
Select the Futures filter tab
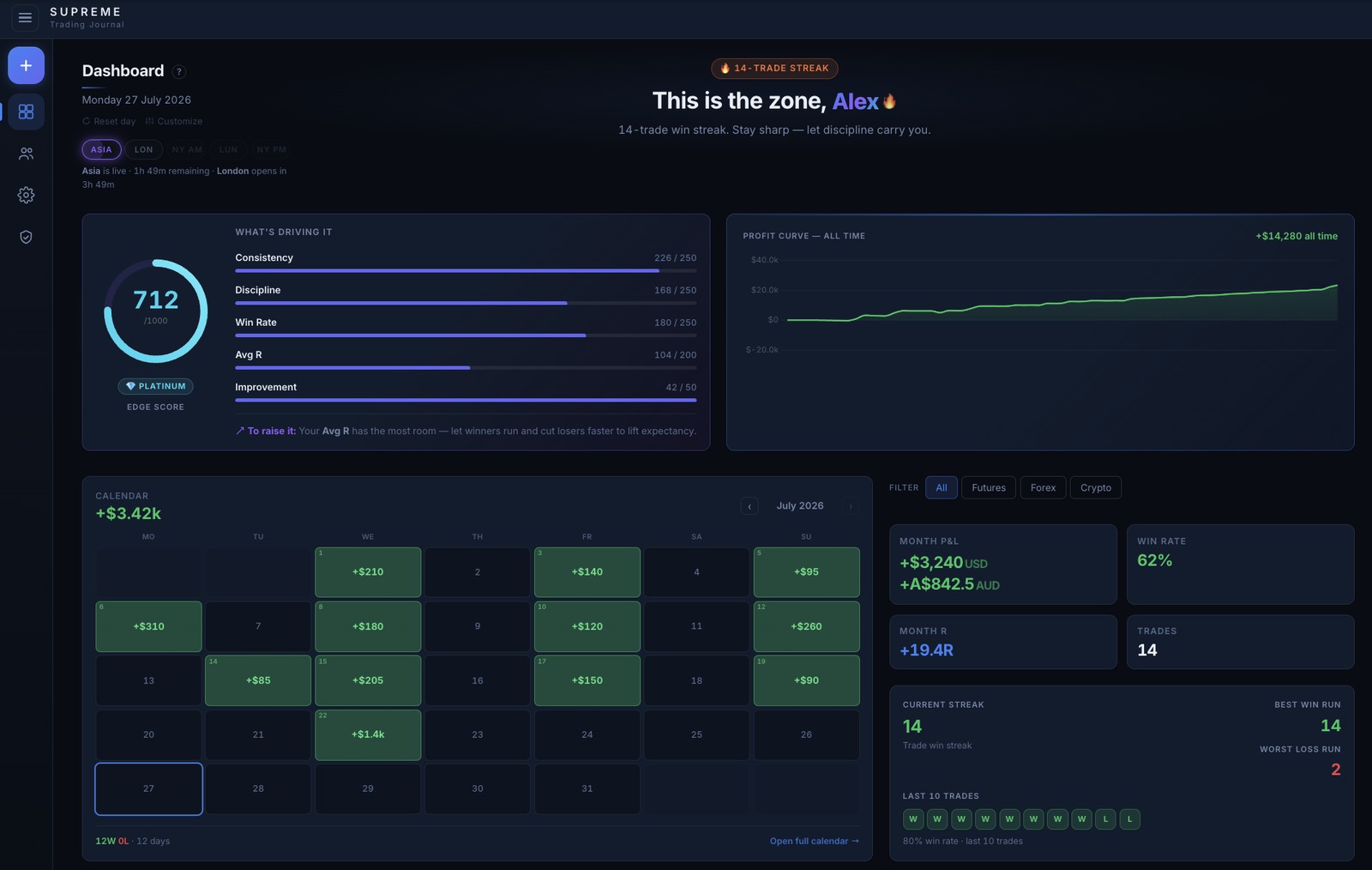coord(989,487)
